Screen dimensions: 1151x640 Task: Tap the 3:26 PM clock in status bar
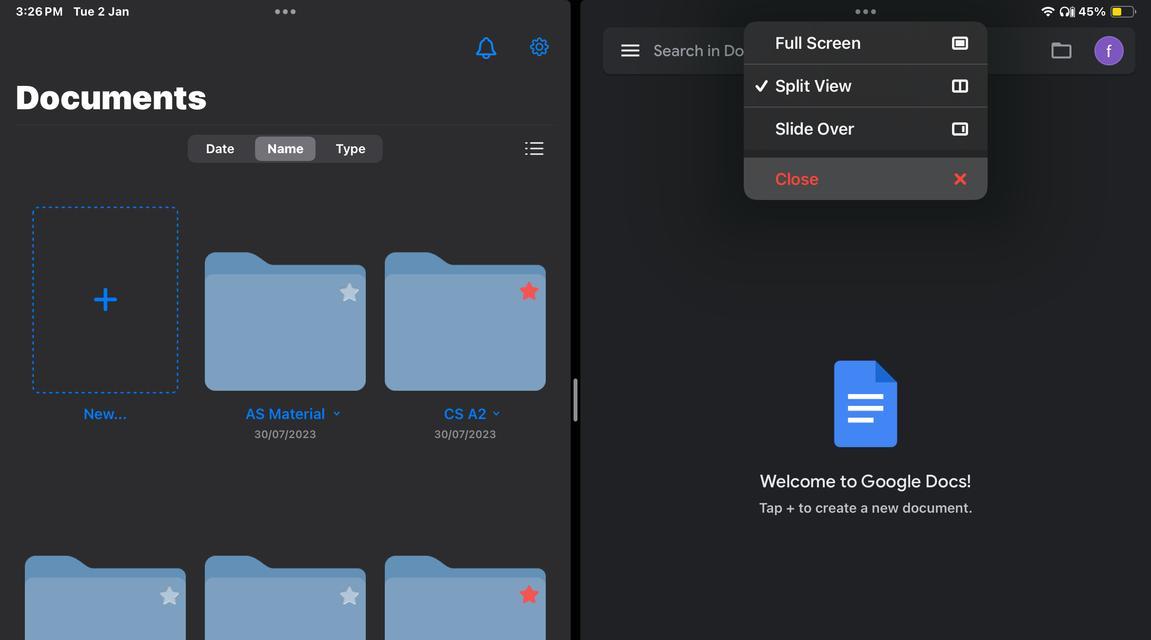coord(39,12)
